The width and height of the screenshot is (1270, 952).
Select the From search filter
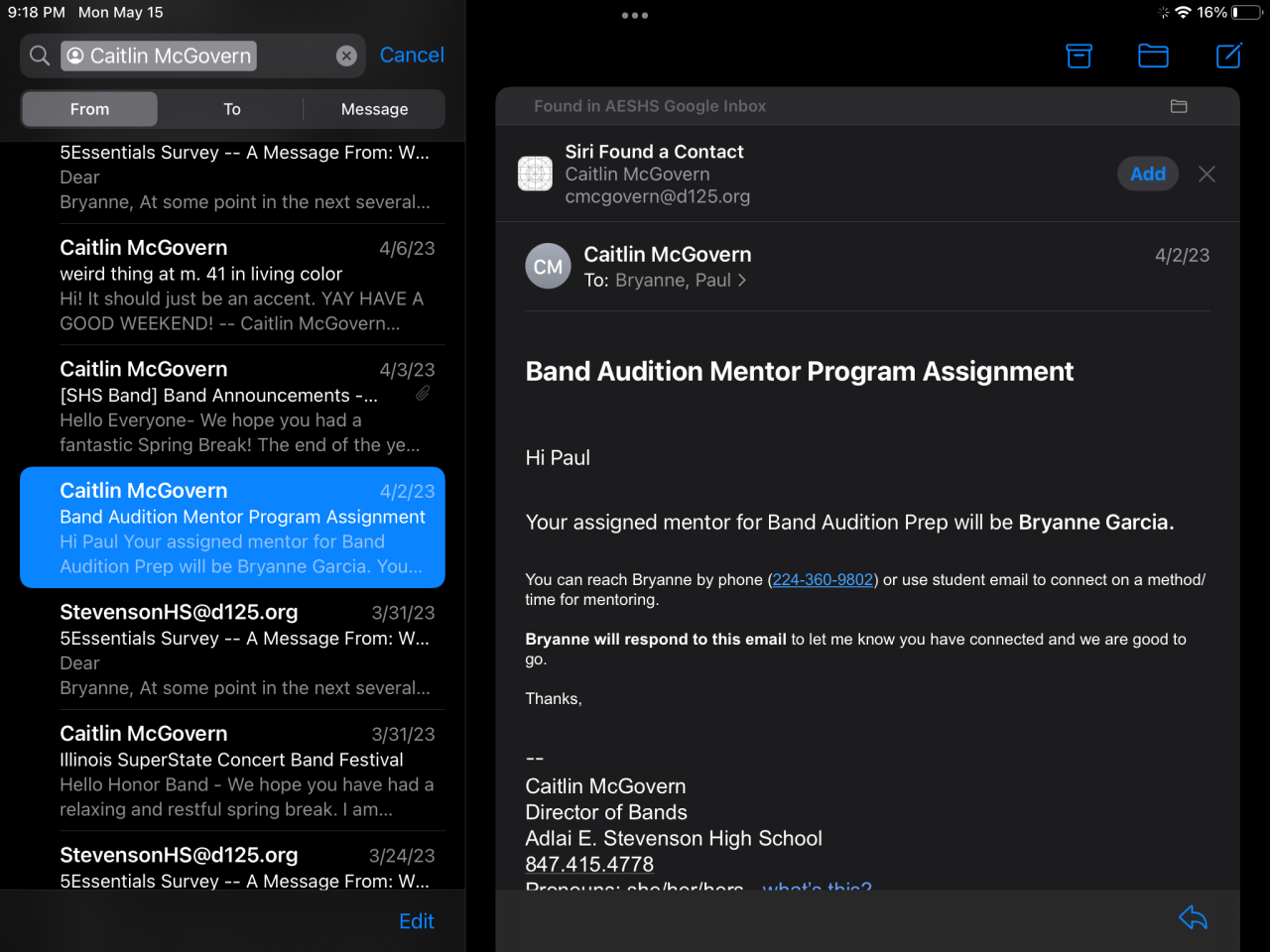click(x=89, y=109)
